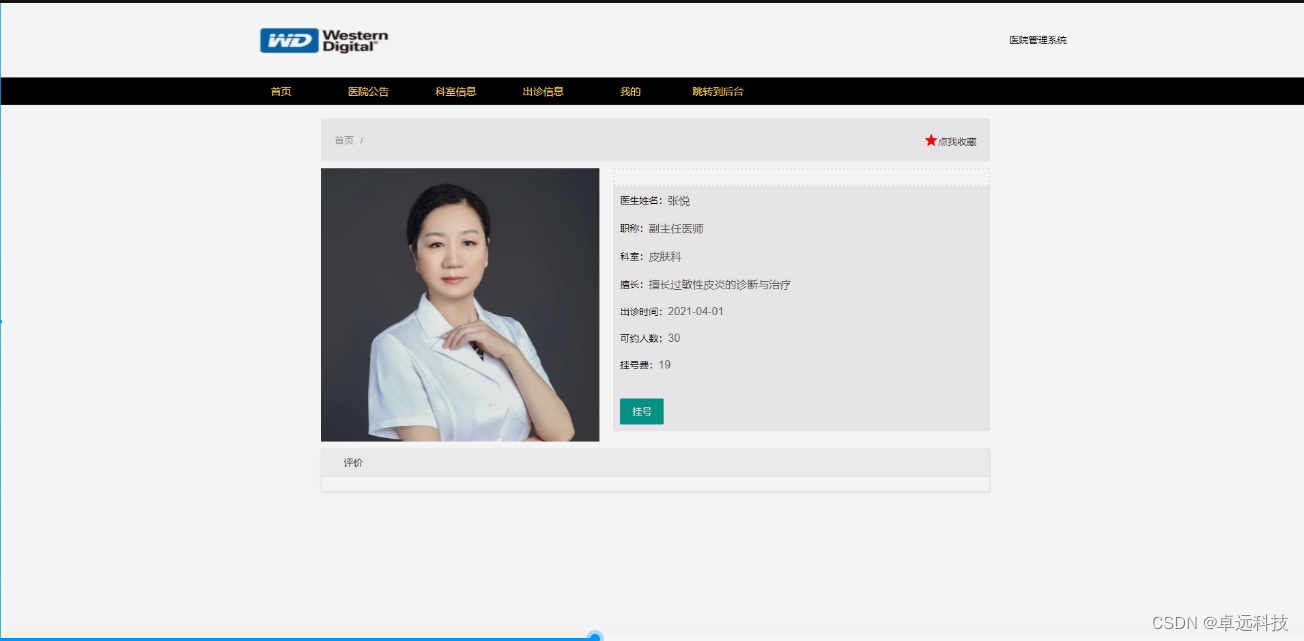
Task: Open the 评价 comments section
Action: (x=352, y=462)
